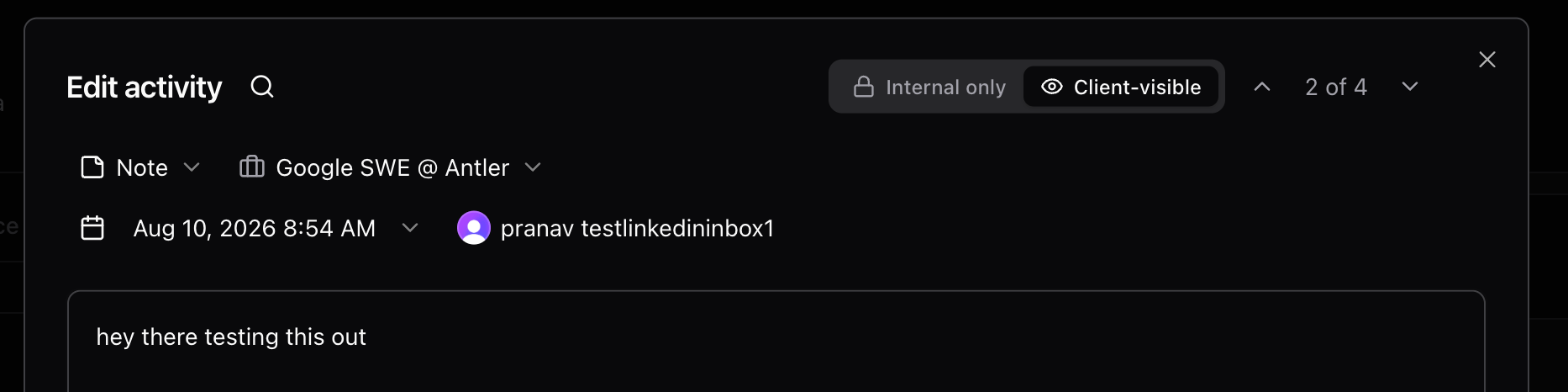Go to next activity with down chevron
Screen dimensions: 1568x392
tap(1410, 87)
